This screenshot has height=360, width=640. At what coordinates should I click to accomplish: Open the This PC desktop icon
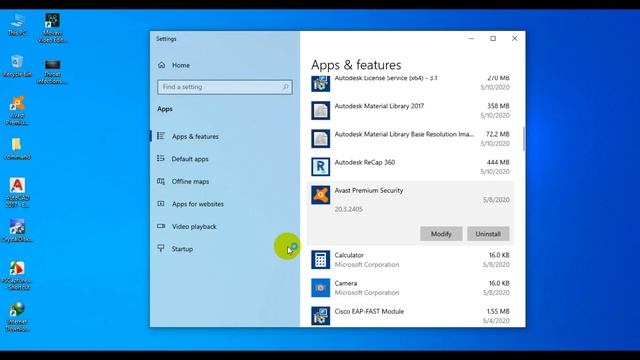click(17, 24)
